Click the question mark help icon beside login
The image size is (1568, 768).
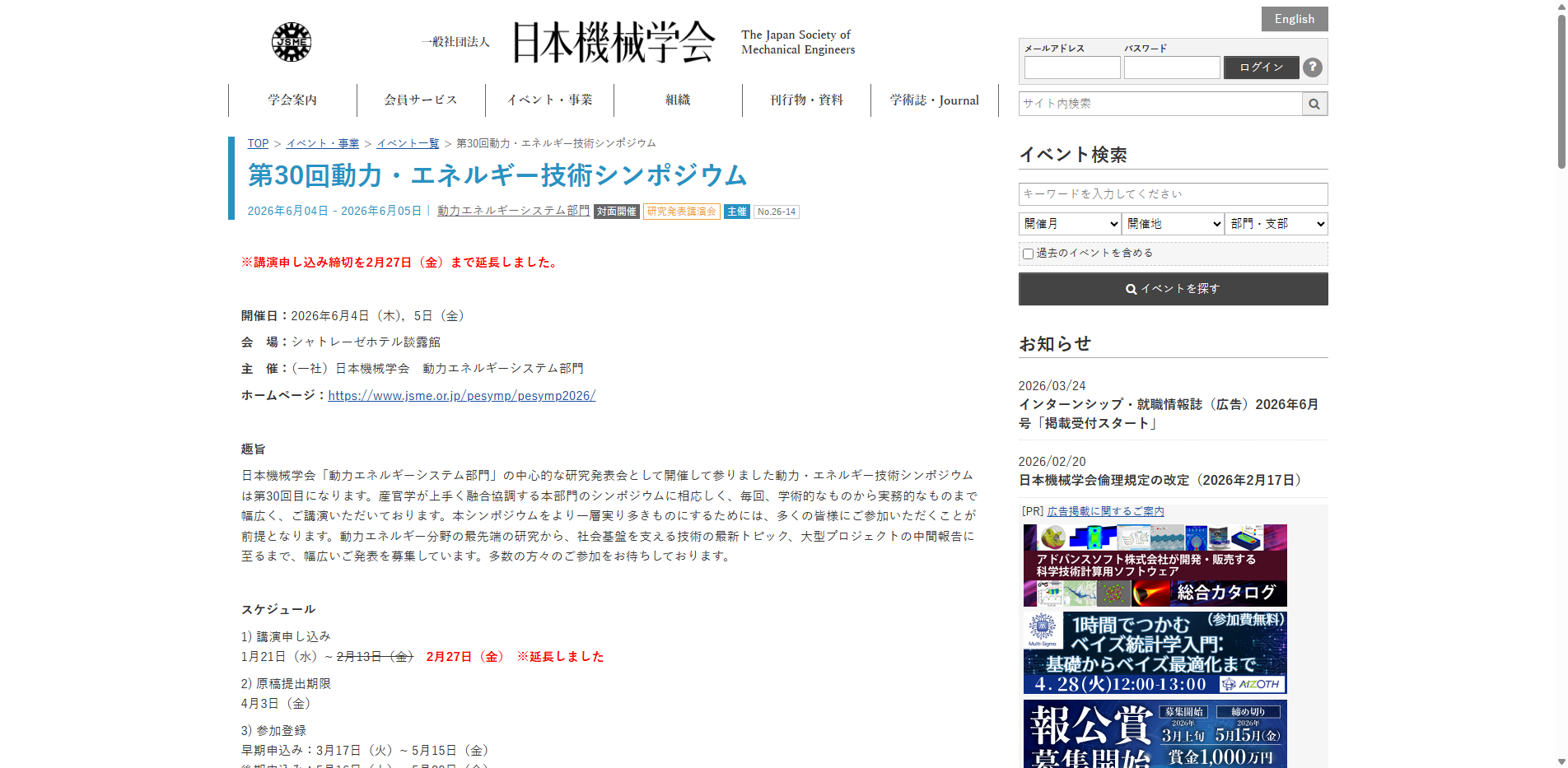pyautogui.click(x=1313, y=67)
